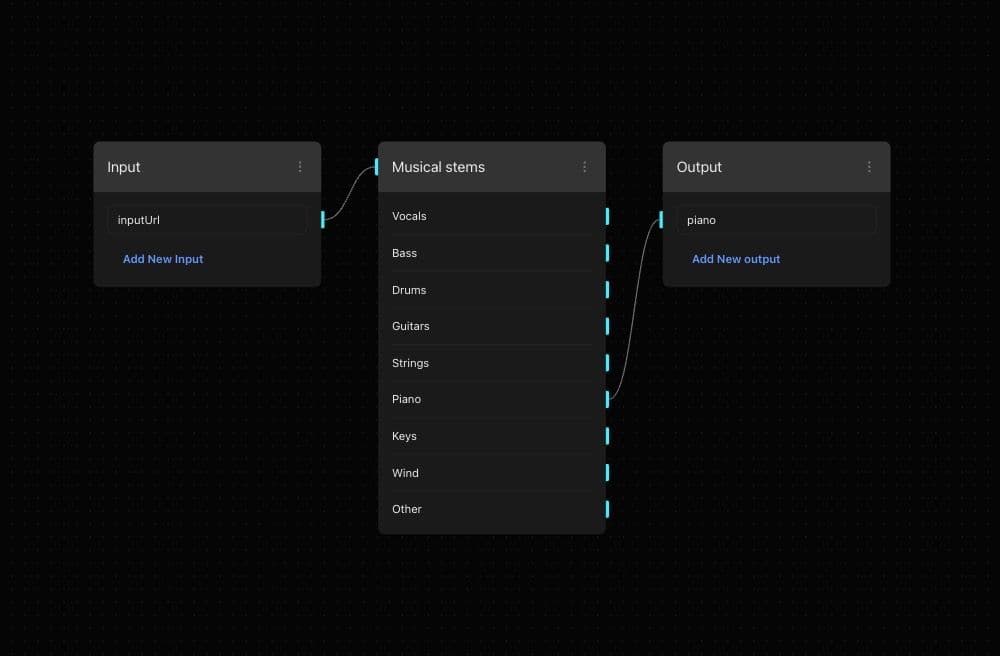
Task: Click the Guitars output port connector
Action: (x=607, y=326)
